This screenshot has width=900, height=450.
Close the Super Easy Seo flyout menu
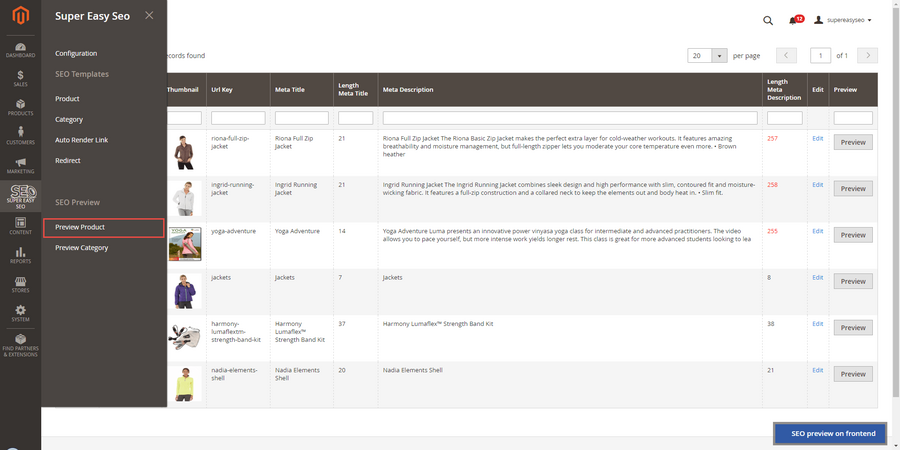pyautogui.click(x=149, y=15)
